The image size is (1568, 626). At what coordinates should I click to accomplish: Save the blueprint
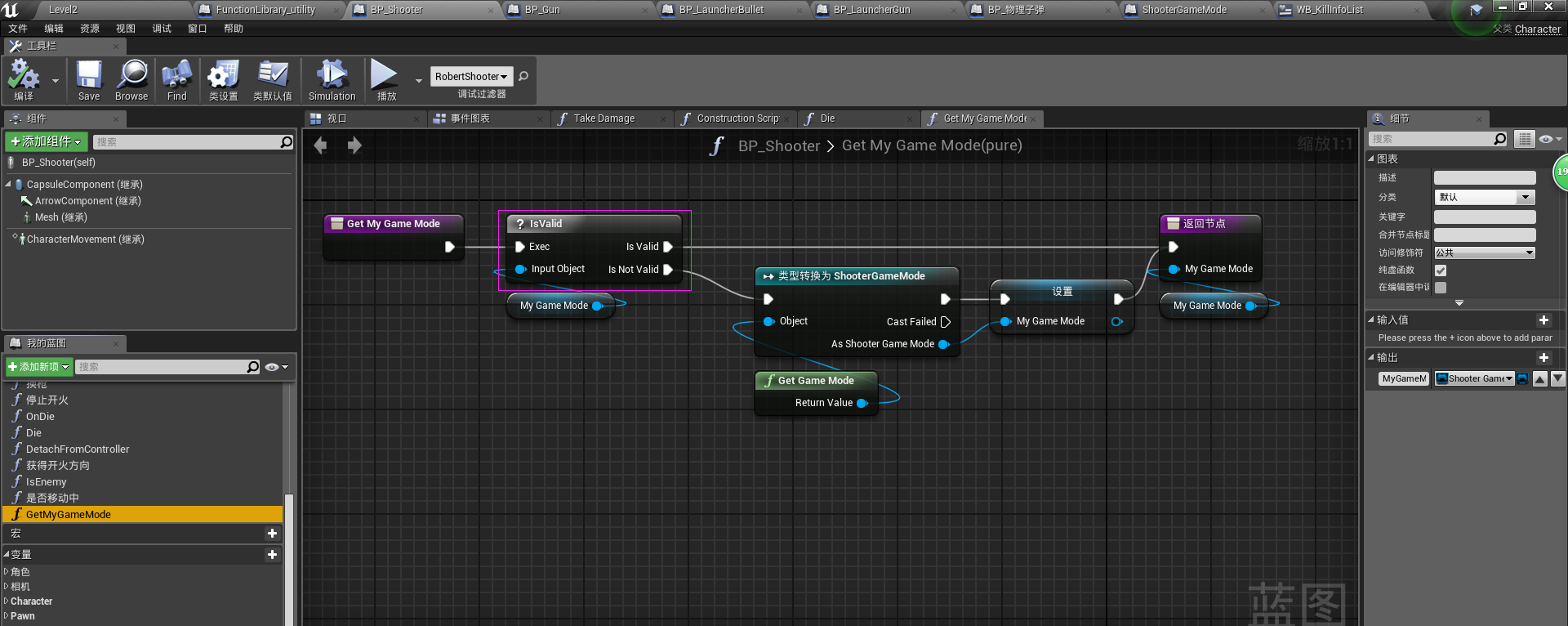pyautogui.click(x=89, y=80)
